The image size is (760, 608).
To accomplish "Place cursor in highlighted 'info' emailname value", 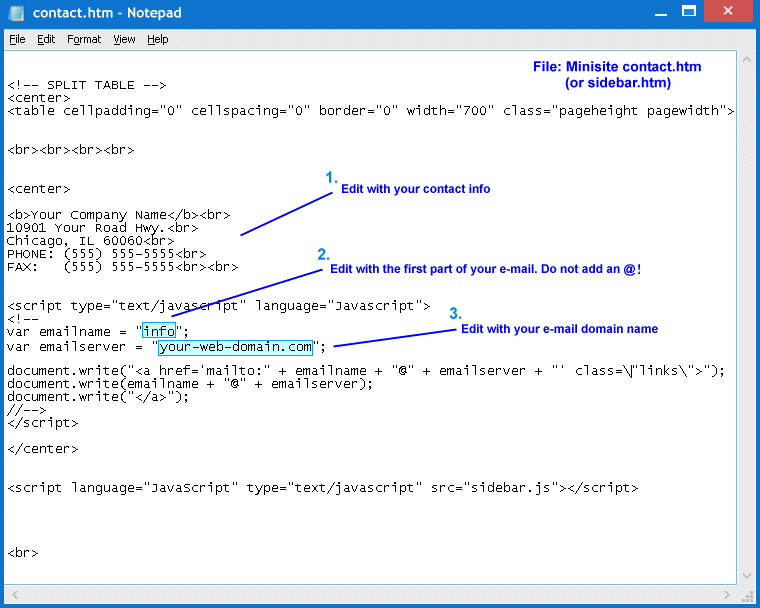I will click(159, 331).
